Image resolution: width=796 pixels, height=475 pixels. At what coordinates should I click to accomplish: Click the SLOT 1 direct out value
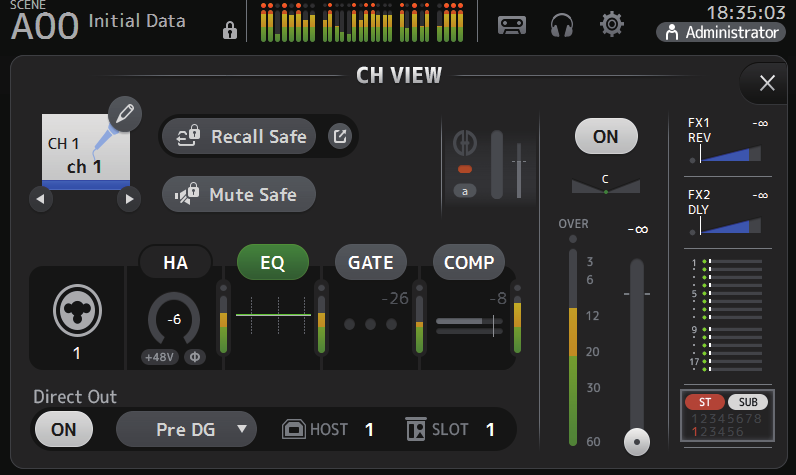pyautogui.click(x=490, y=430)
